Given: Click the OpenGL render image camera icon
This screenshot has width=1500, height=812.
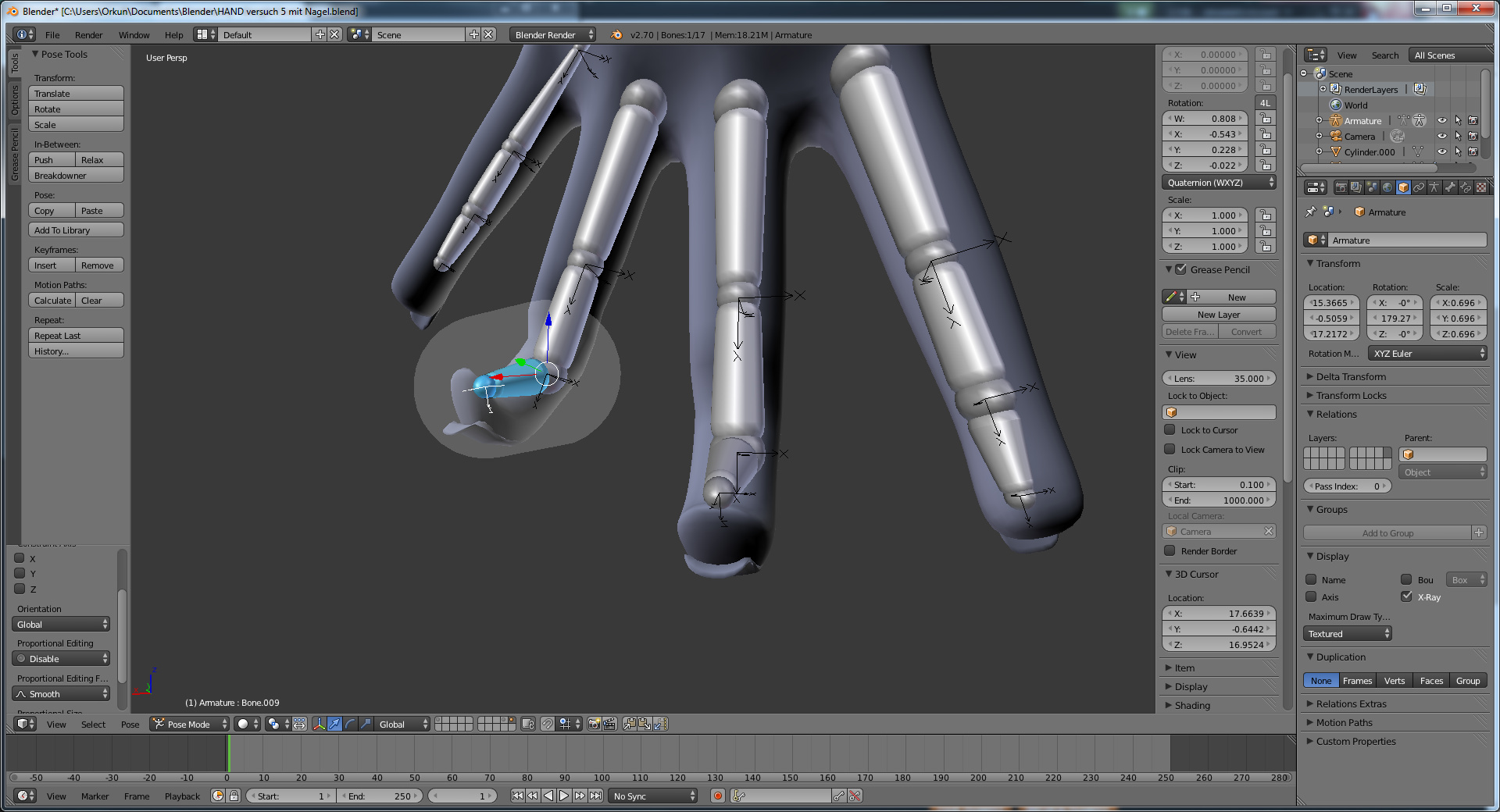Looking at the screenshot, I should point(594,725).
